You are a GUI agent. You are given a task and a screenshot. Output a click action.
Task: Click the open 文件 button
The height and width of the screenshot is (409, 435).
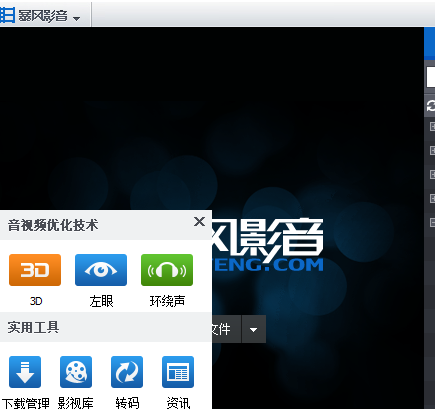click(x=226, y=329)
